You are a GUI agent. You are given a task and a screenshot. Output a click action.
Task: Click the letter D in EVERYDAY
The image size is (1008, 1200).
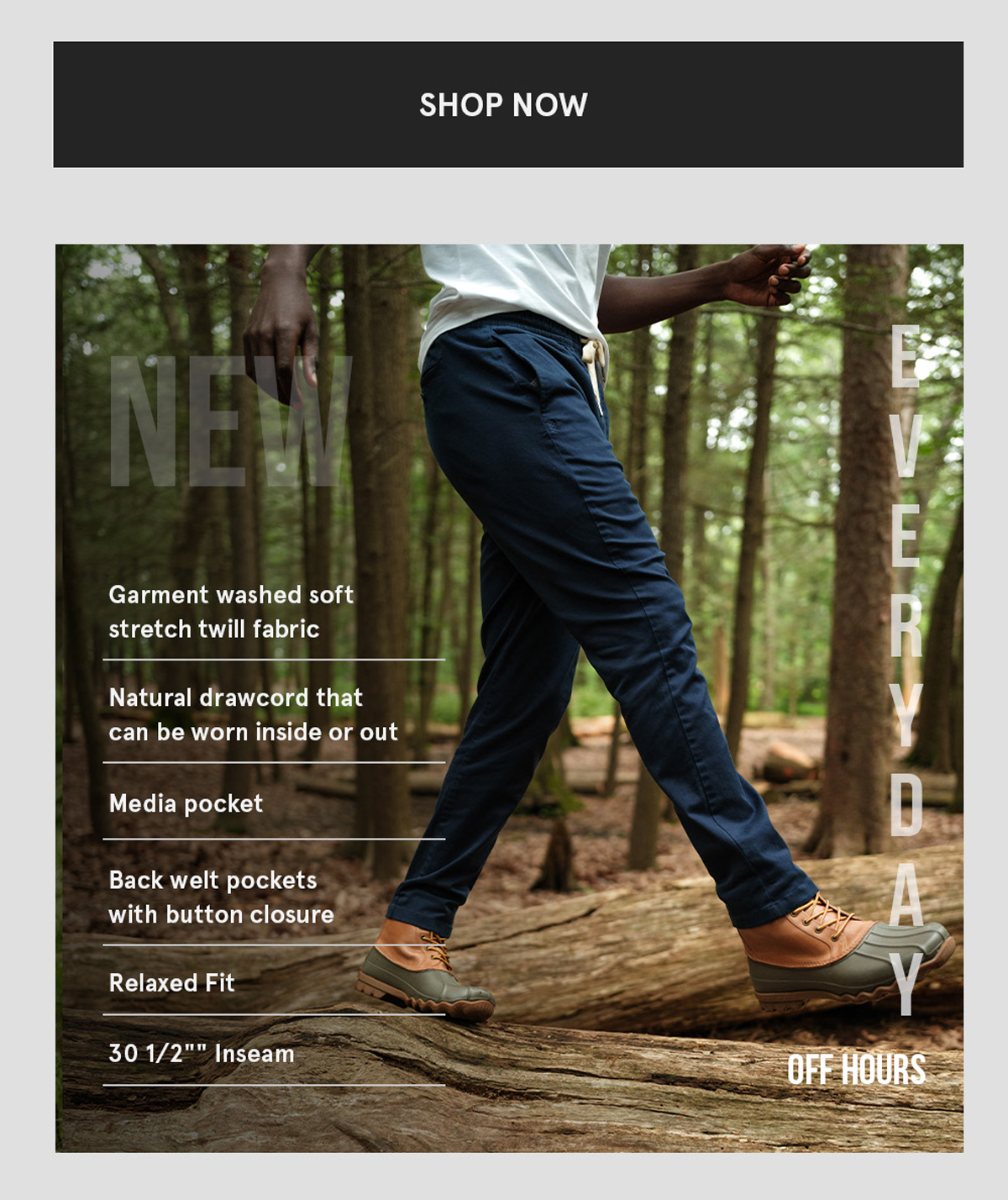click(x=906, y=804)
